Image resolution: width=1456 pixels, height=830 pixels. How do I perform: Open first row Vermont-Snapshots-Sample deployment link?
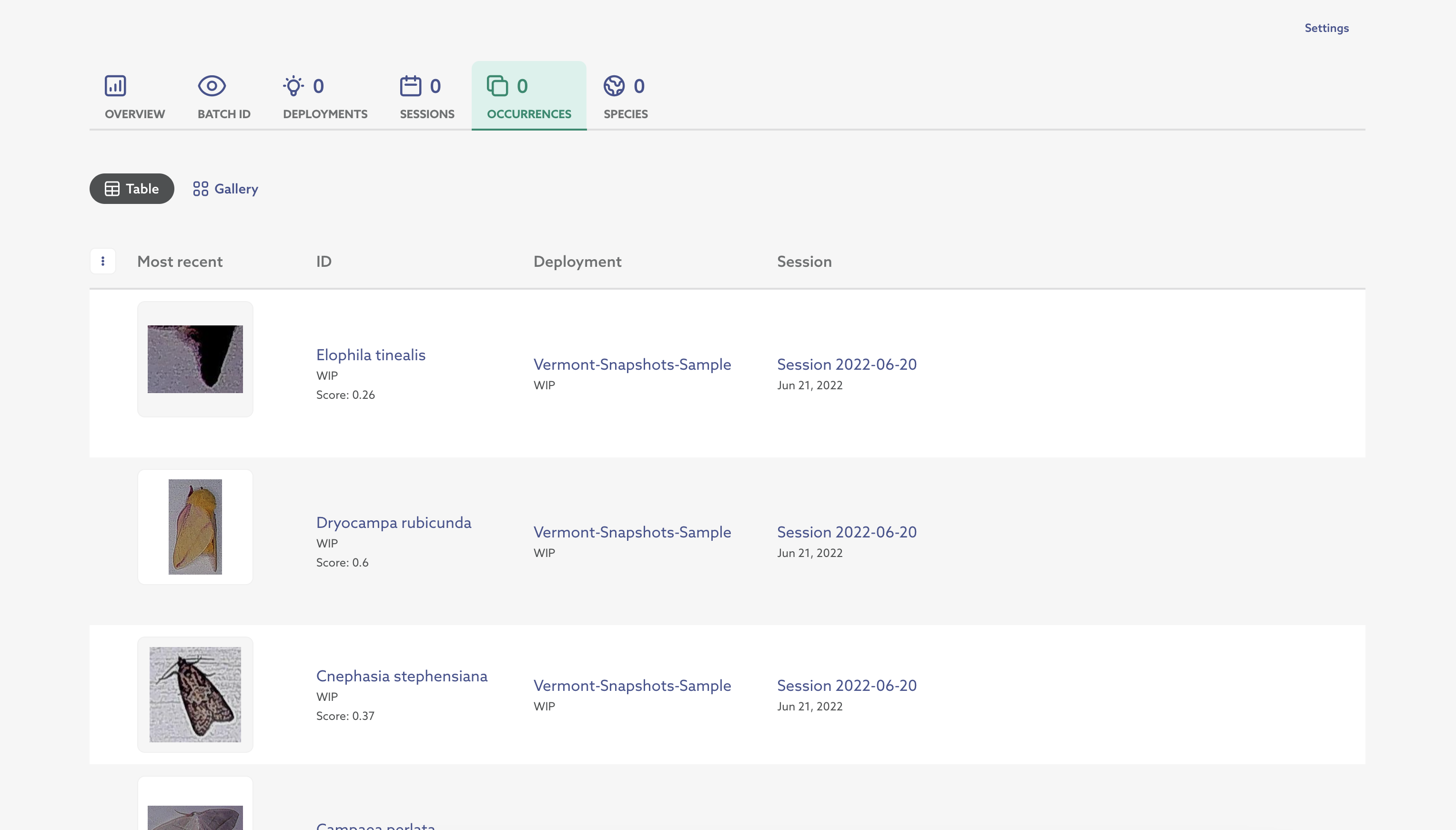point(631,364)
